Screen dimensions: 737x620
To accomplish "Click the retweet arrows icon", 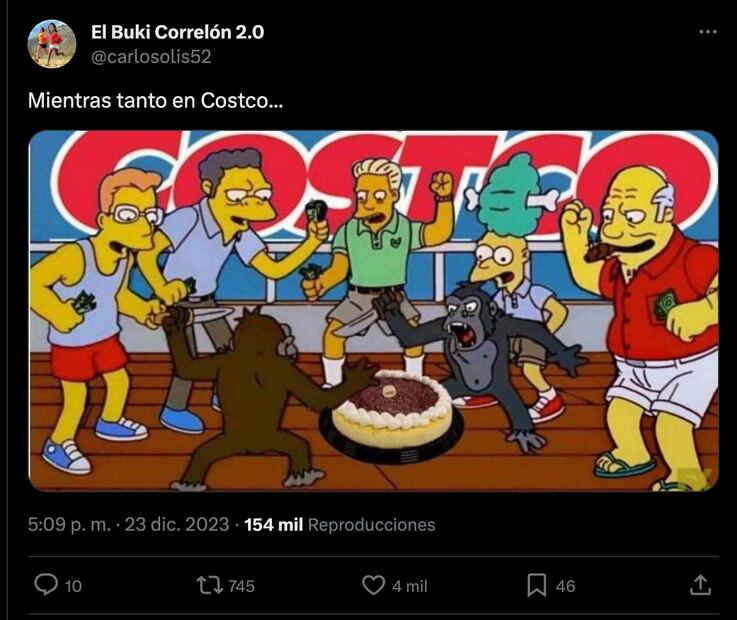I will pos(210,586).
